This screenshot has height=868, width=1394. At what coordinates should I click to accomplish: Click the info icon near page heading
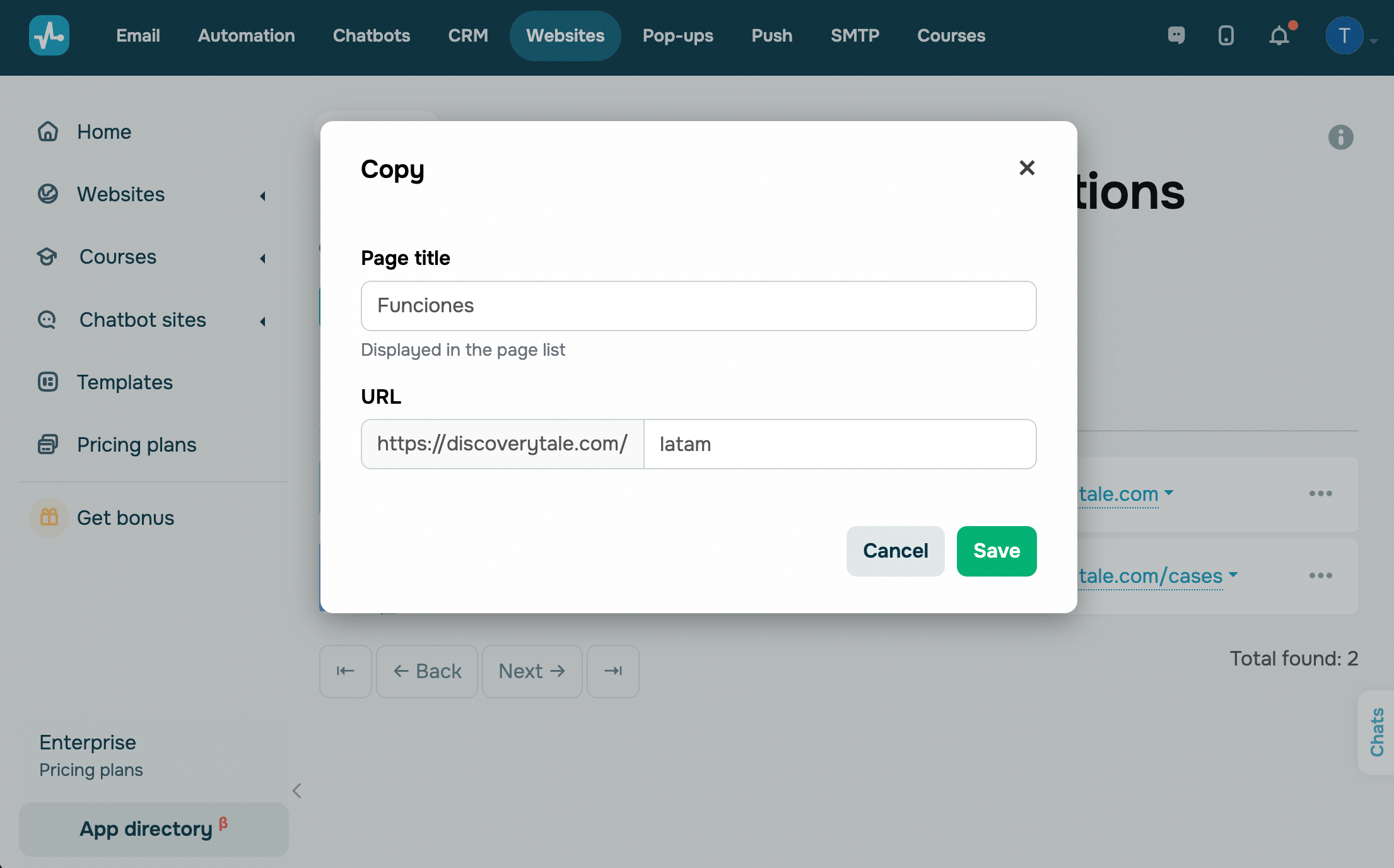coord(1340,137)
